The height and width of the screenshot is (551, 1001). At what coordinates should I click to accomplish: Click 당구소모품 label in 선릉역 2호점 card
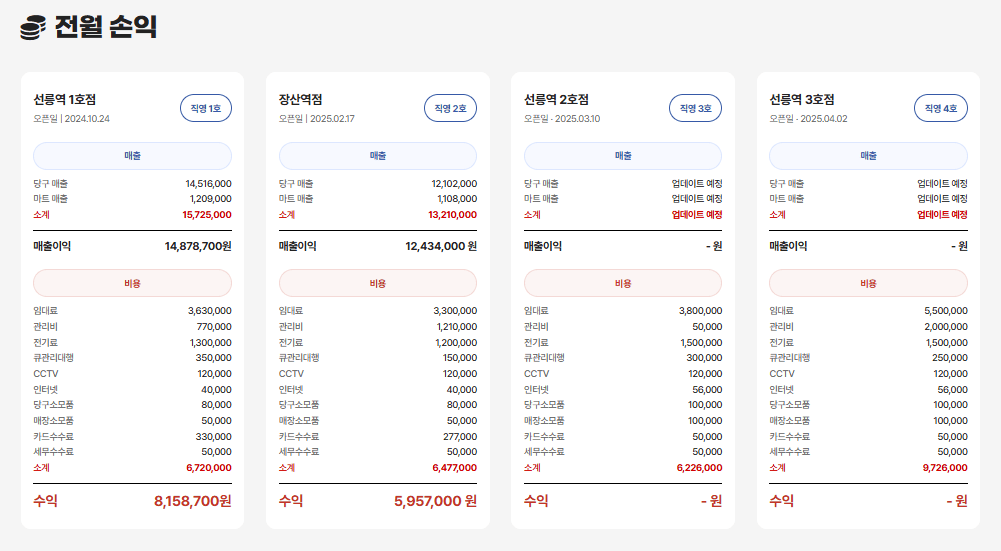544,405
